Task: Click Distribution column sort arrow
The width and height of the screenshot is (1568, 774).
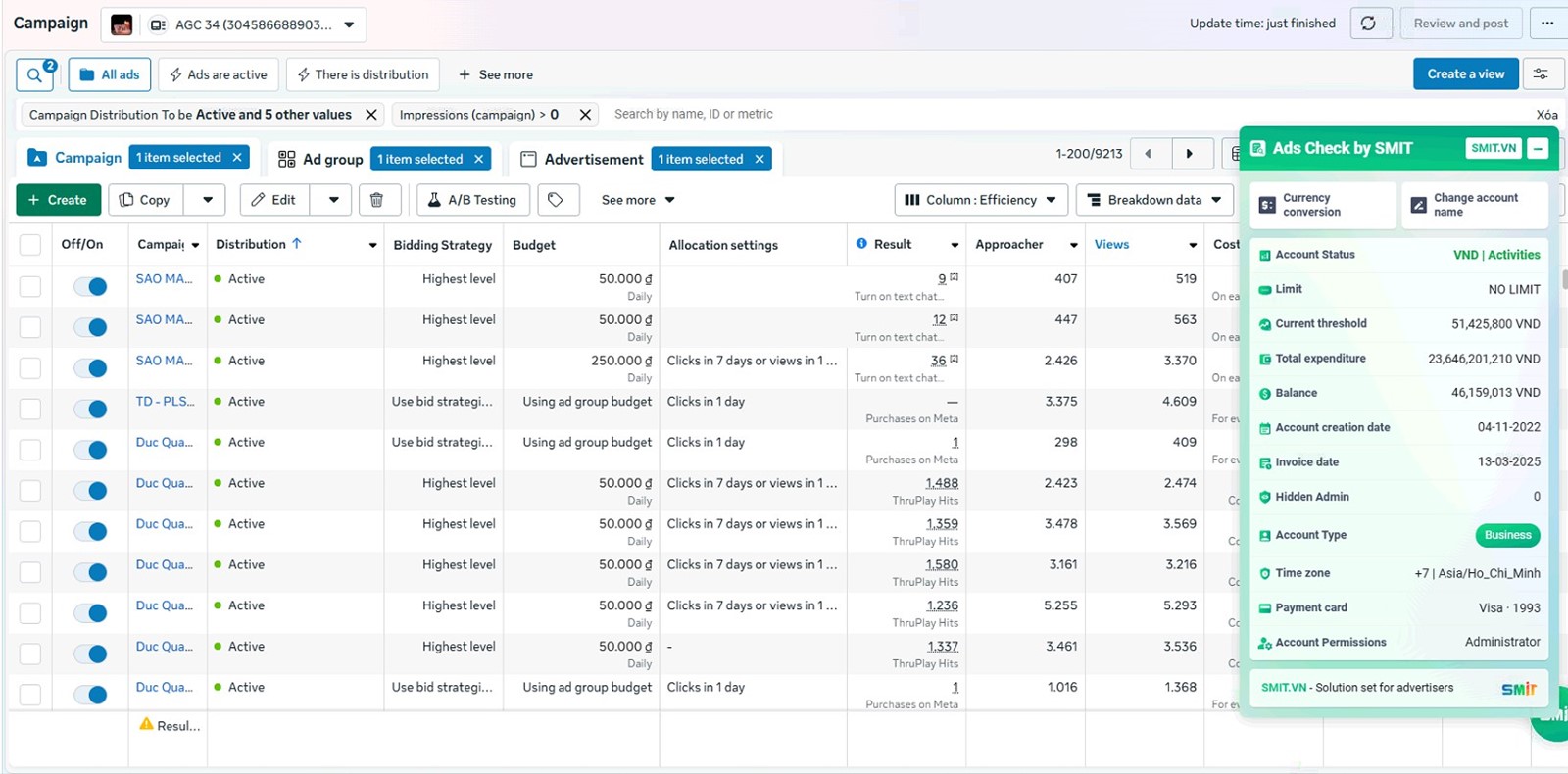Action: point(297,244)
